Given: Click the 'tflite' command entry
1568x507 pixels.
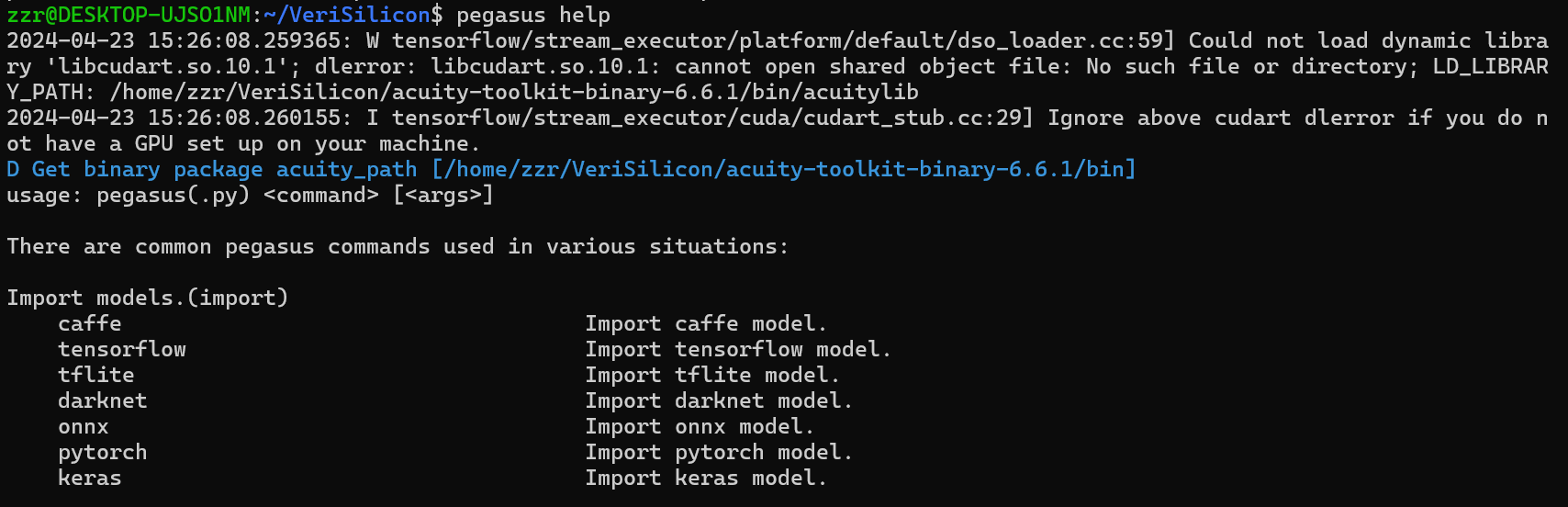Looking at the screenshot, I should pos(96,375).
